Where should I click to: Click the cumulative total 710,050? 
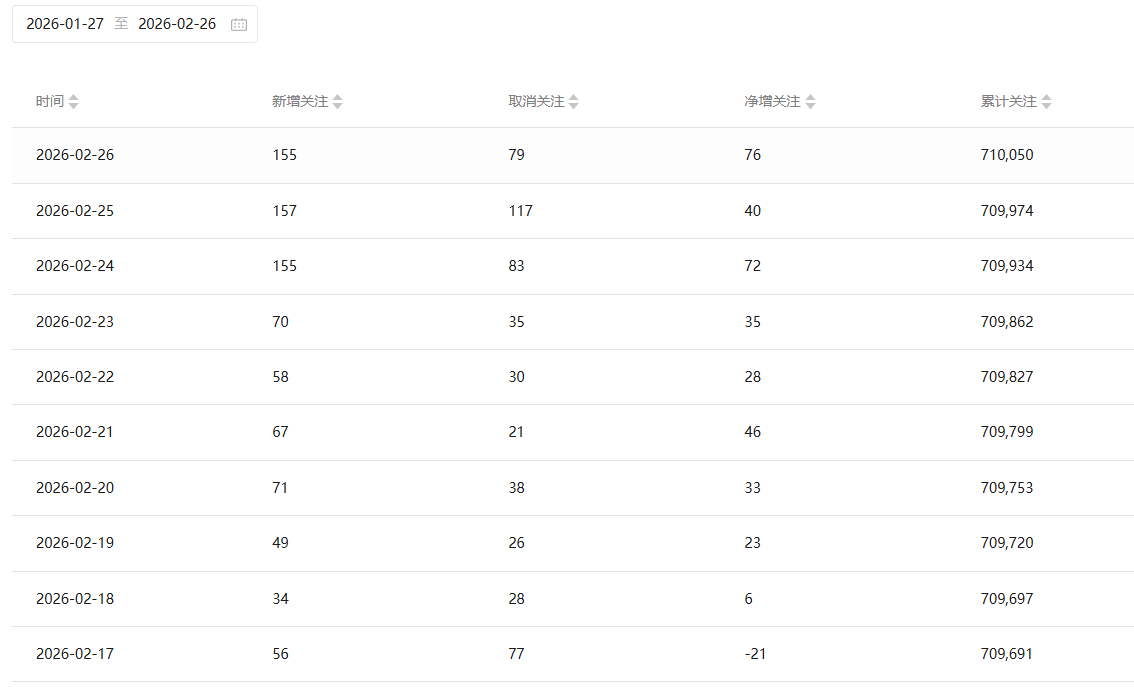1007,155
